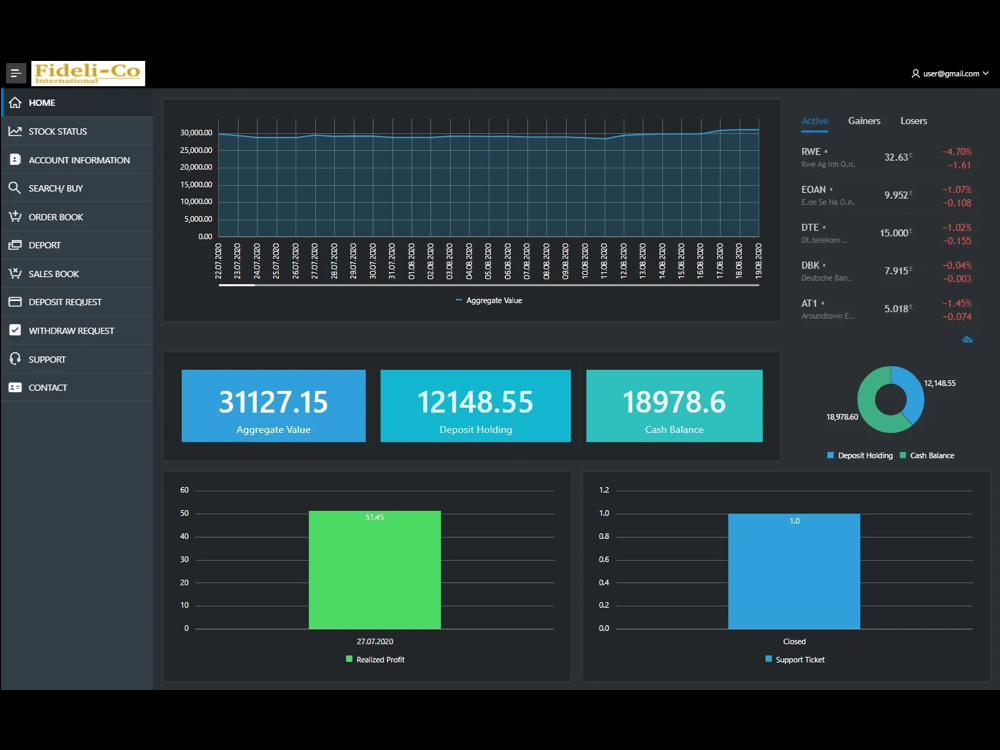Click the Sales Book cart icon
The width and height of the screenshot is (1000, 750).
point(15,274)
